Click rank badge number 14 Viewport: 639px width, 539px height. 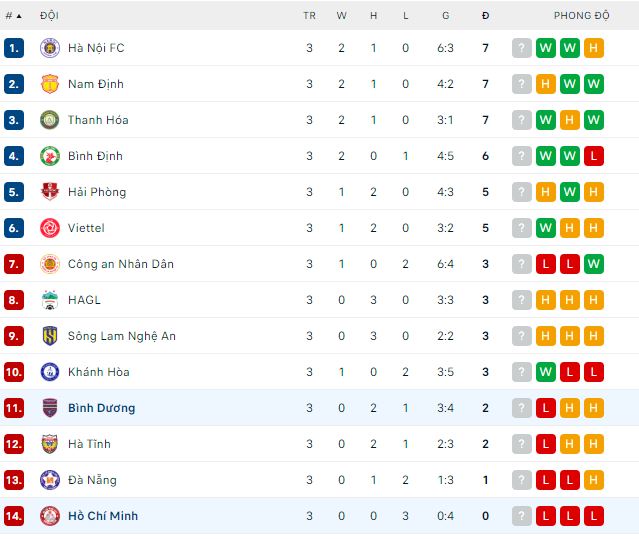click(x=14, y=516)
